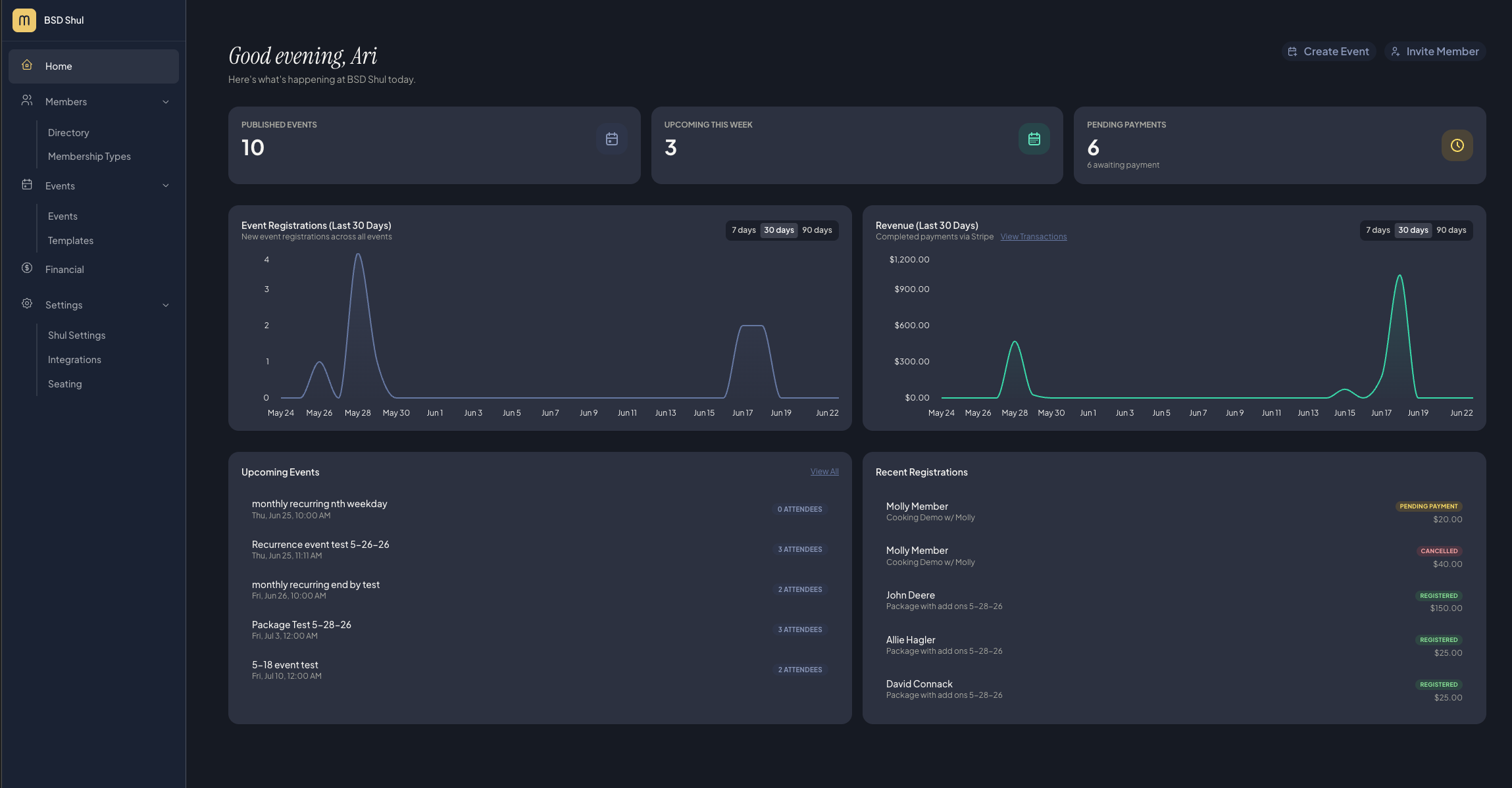Open John Deere registration

point(1174,601)
